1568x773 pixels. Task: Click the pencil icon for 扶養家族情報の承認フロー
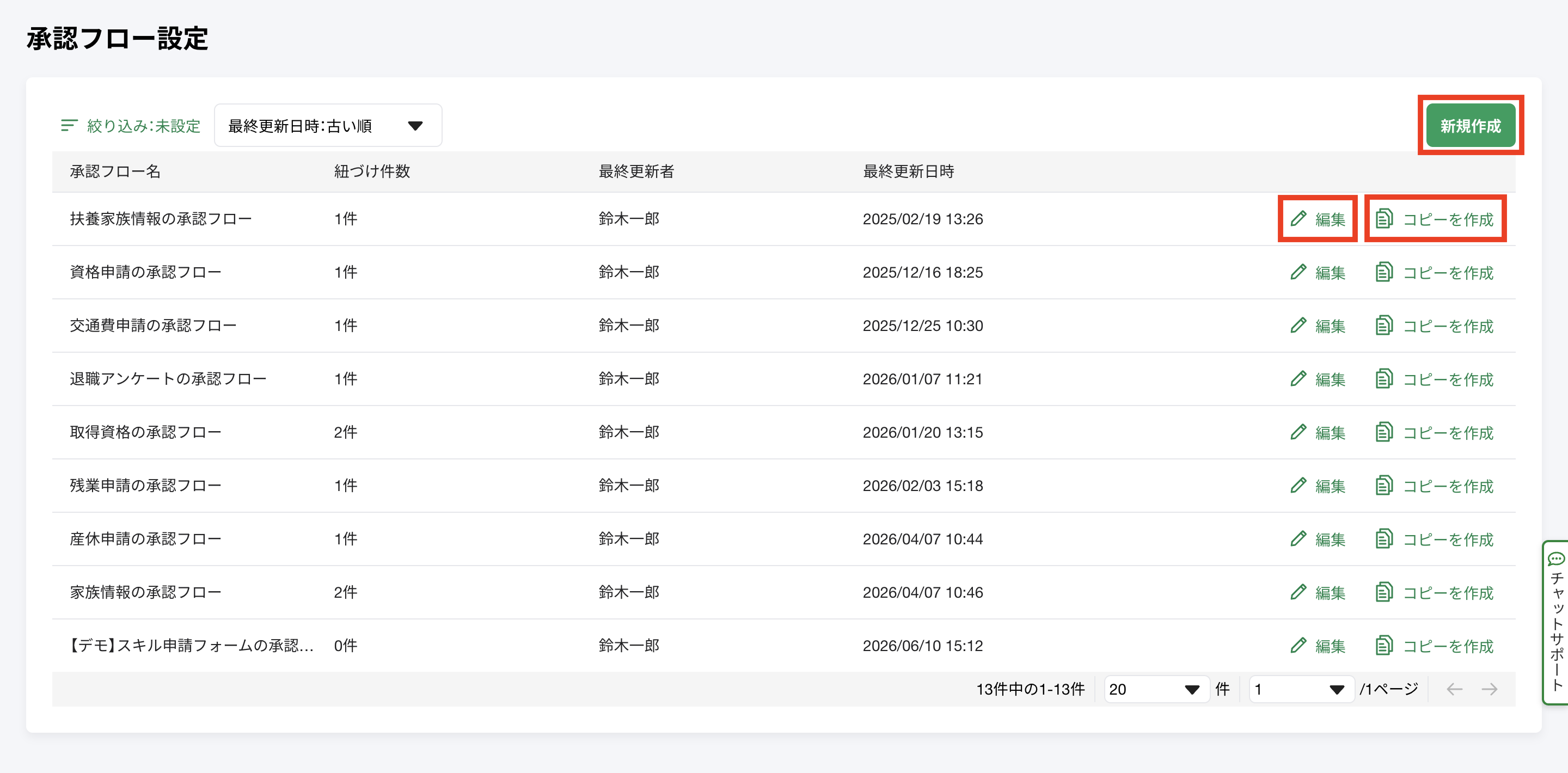pyautogui.click(x=1298, y=218)
